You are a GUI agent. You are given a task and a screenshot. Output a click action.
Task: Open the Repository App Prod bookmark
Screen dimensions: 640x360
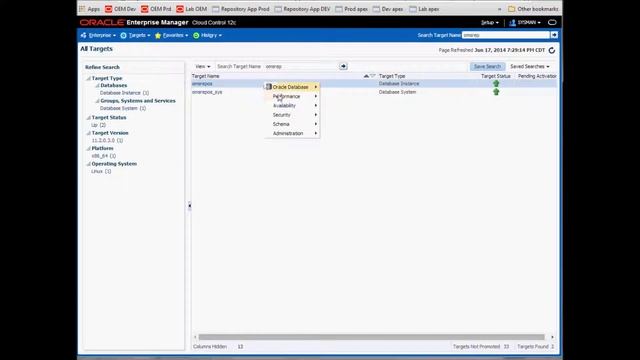(x=241, y=9)
